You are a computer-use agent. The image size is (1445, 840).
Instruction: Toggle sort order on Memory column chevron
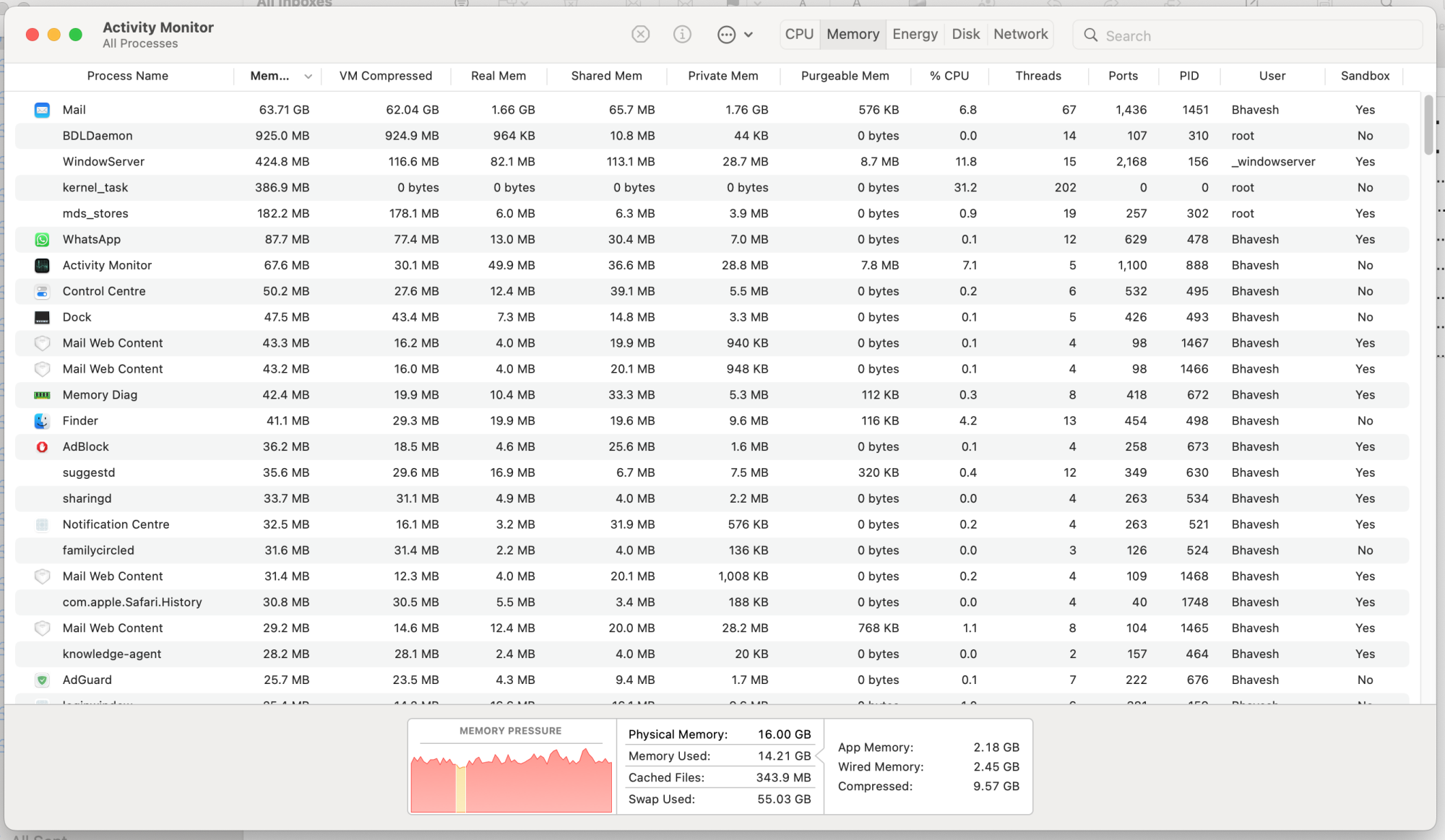pyautogui.click(x=309, y=77)
